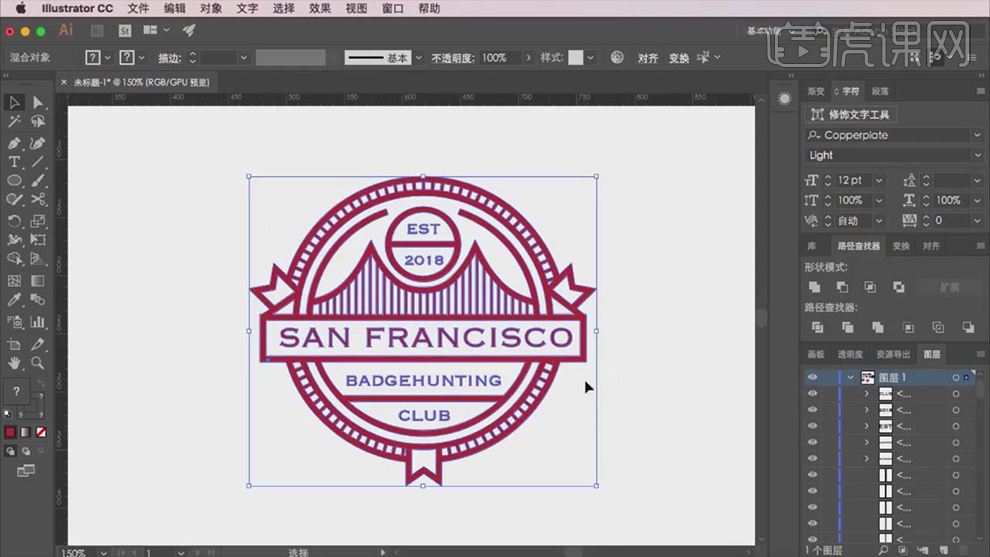Screen dimensions: 990x557
Task: Select the Rotate tool
Action: click(14, 221)
